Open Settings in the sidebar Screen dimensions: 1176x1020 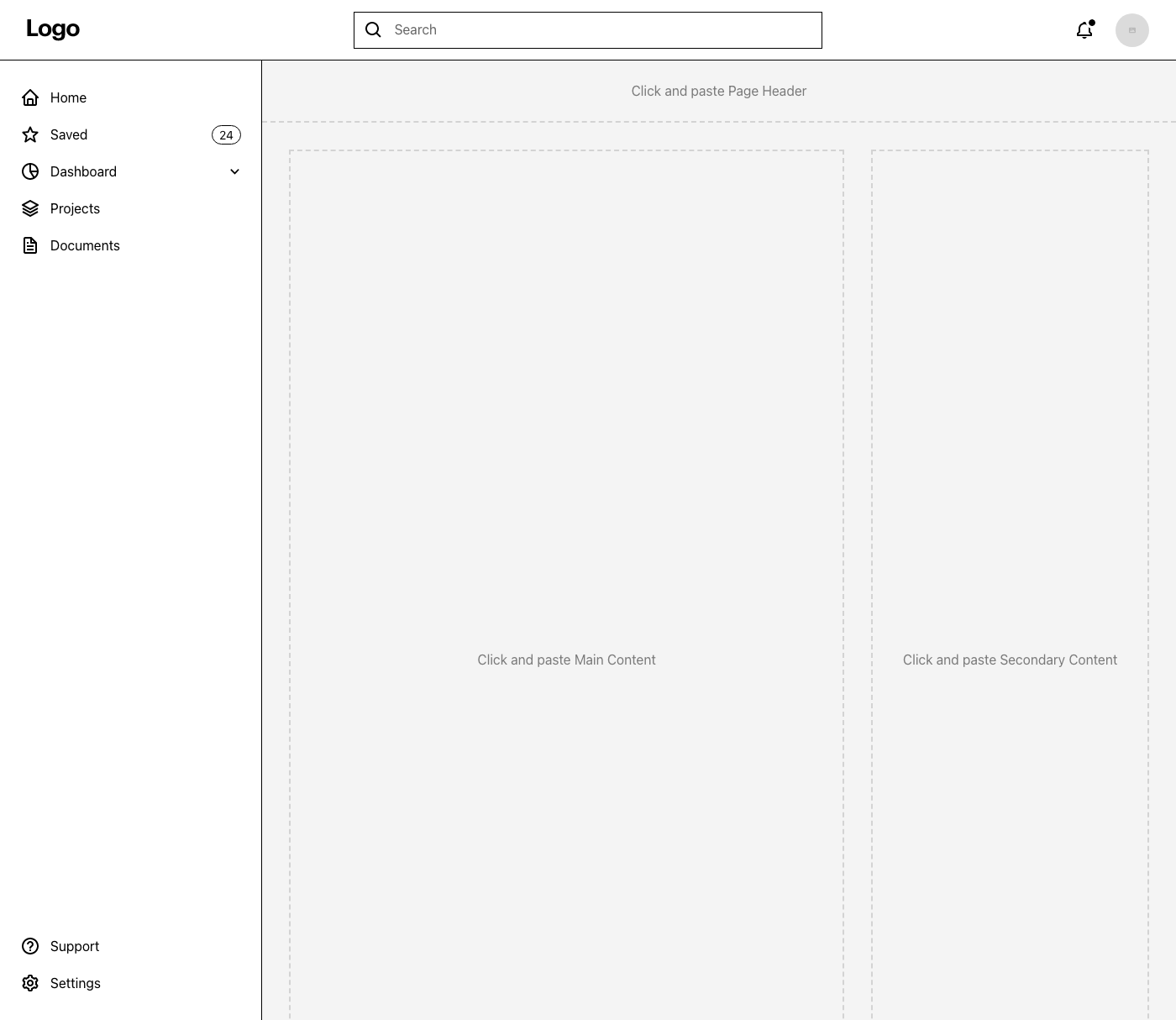131,983
